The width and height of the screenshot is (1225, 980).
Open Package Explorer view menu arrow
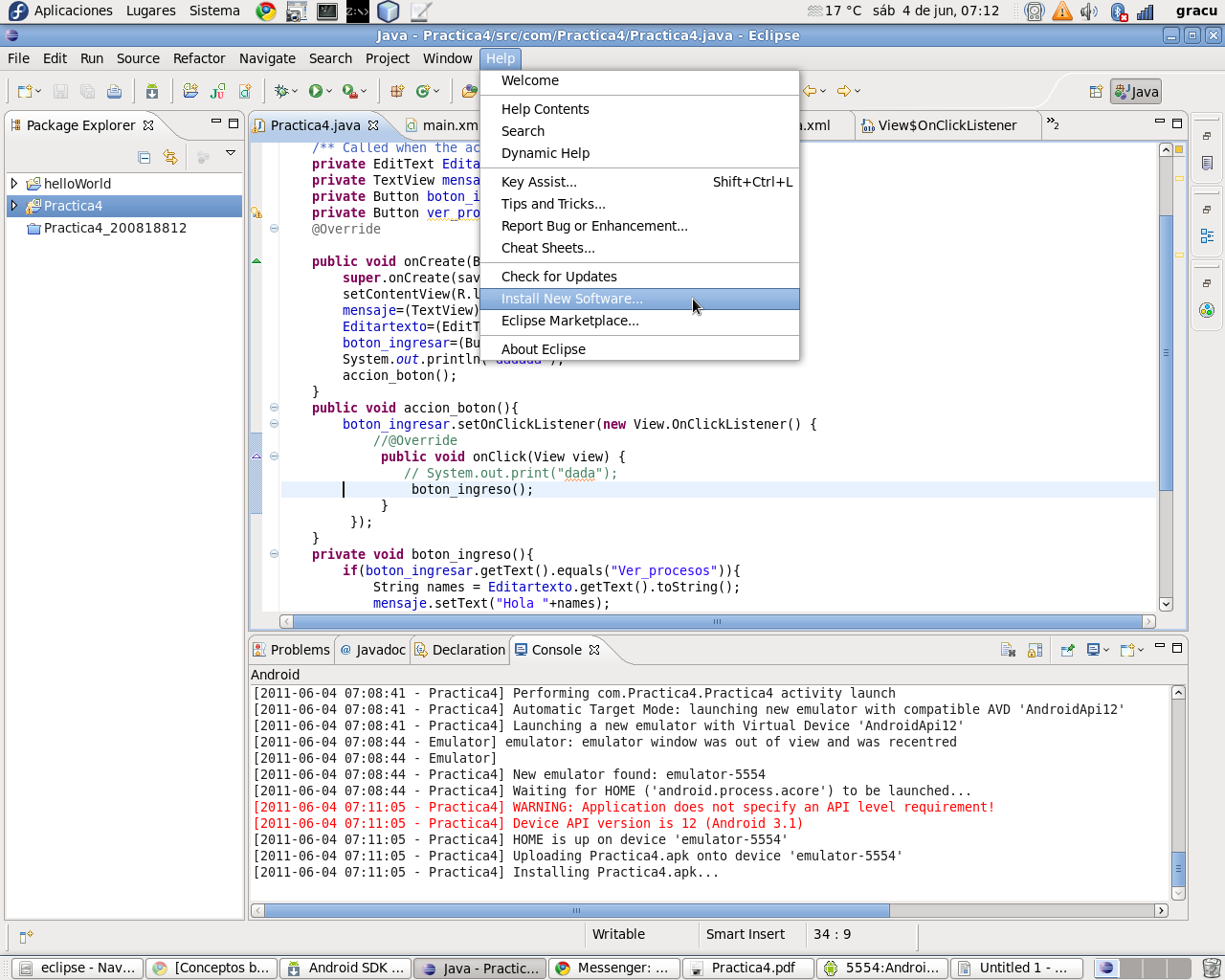tap(231, 153)
